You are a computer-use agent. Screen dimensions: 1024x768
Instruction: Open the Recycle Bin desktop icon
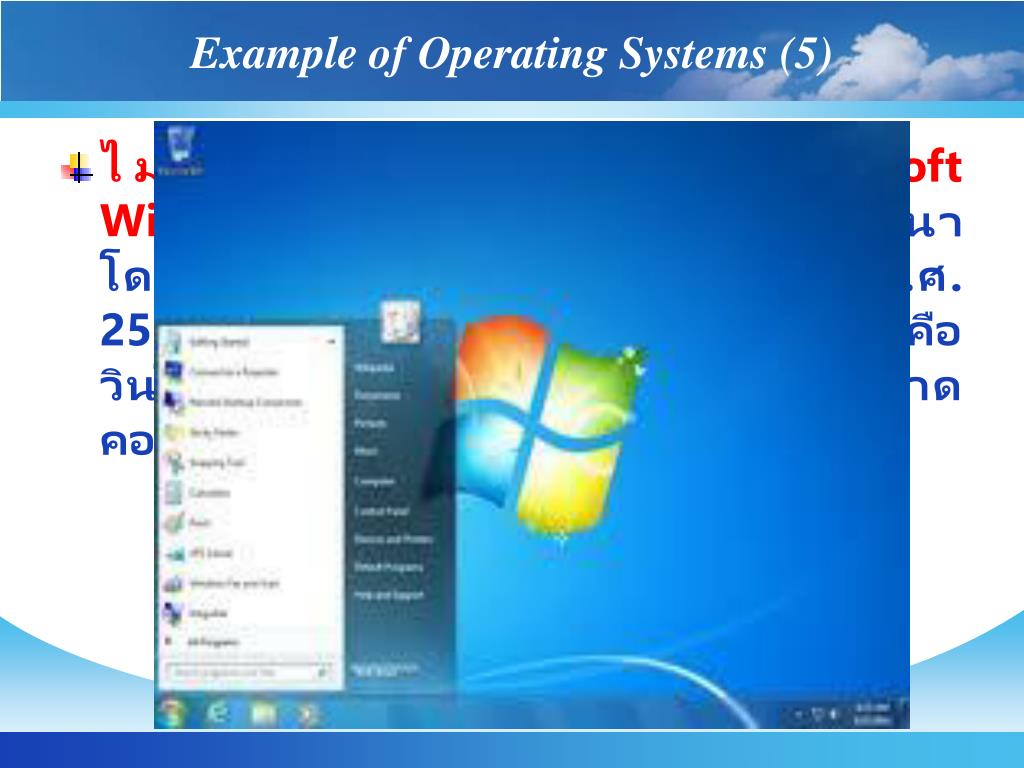coord(180,152)
